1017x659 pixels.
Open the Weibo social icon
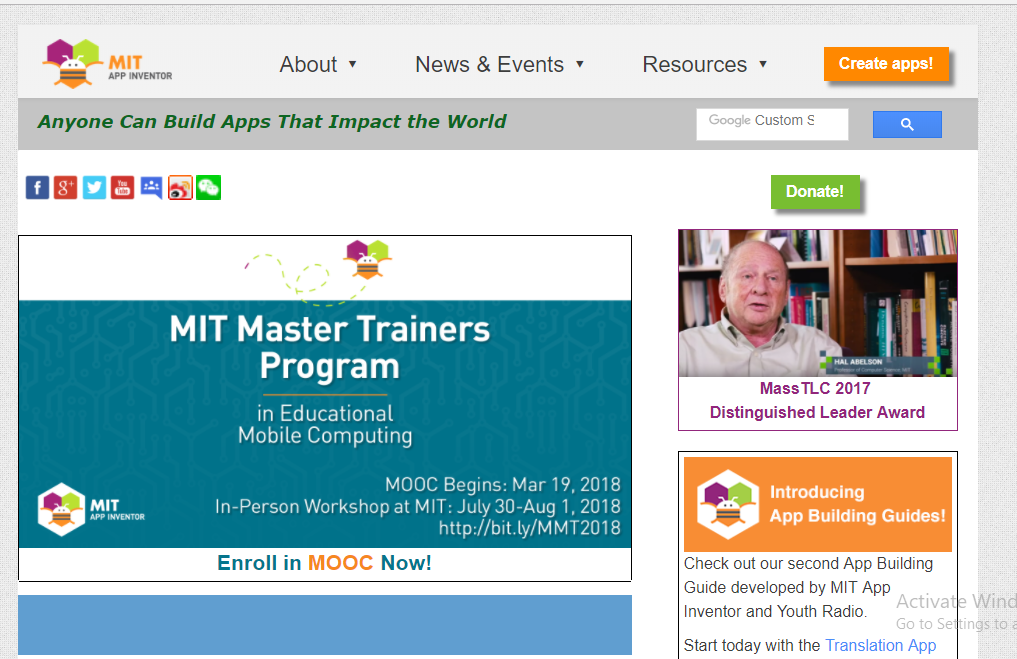click(x=180, y=188)
